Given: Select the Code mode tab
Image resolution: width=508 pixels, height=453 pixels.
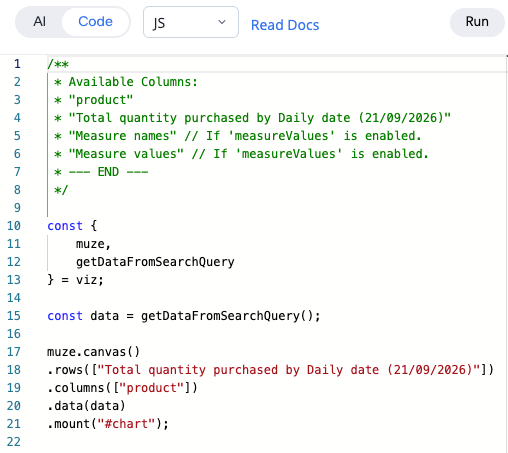Looking at the screenshot, I should click(x=95, y=22).
